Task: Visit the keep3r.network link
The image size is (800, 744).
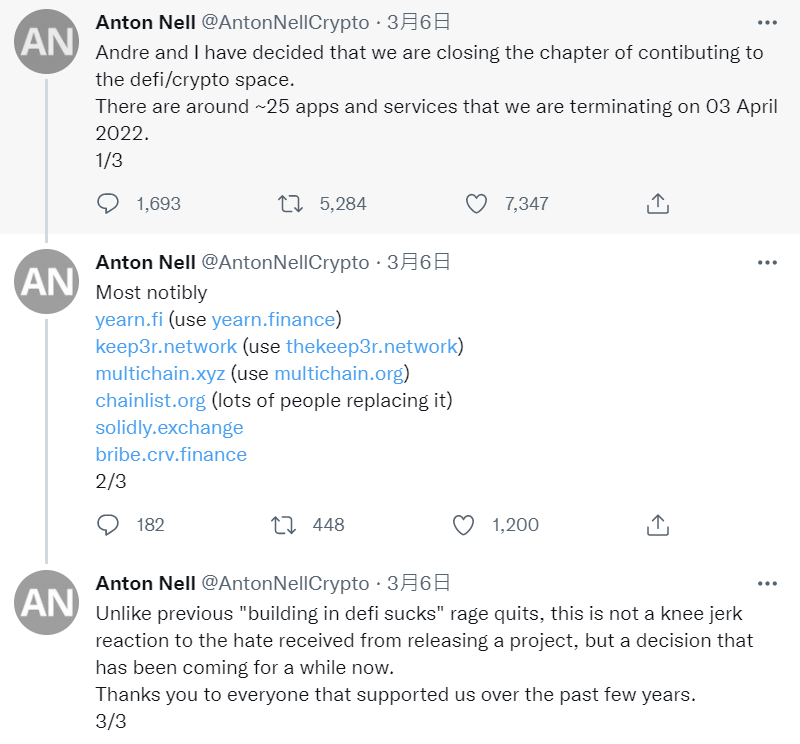Action: [166, 347]
